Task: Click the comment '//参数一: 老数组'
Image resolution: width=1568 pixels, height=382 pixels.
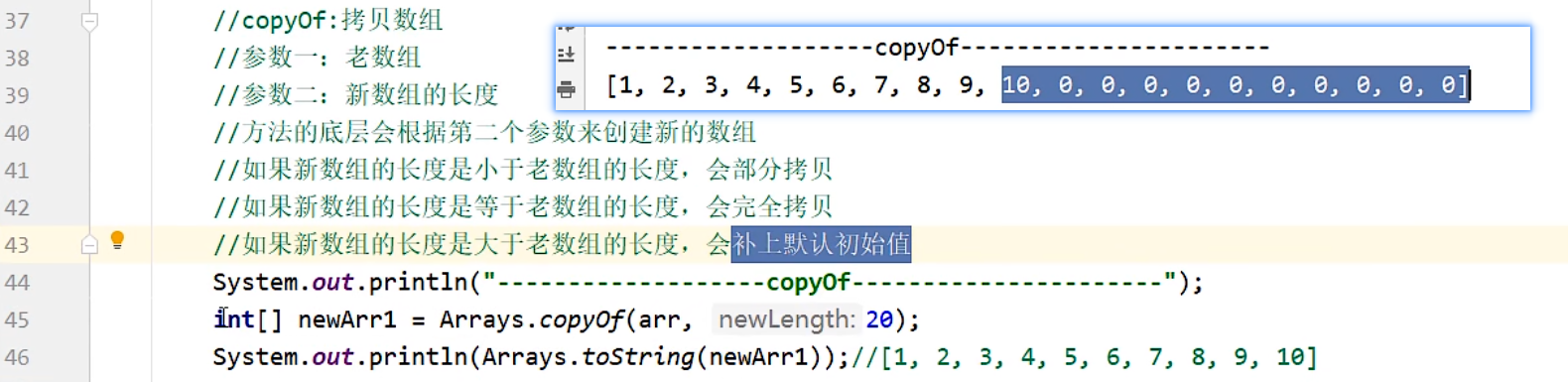Action: click(x=317, y=58)
